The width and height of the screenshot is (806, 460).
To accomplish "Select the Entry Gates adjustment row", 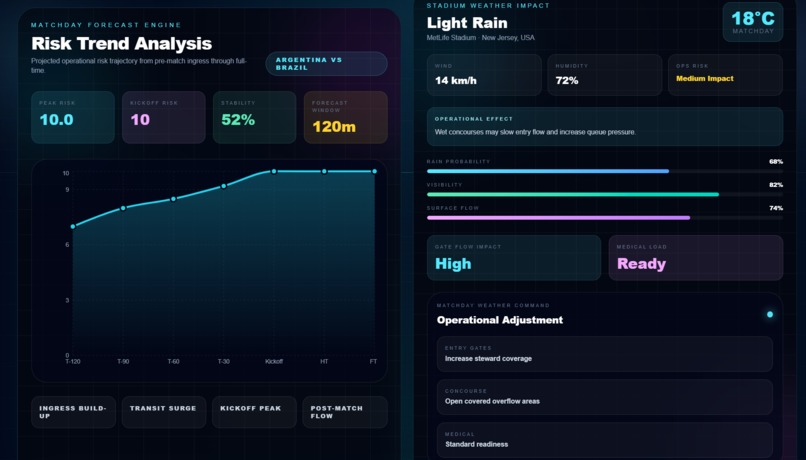I will [x=605, y=354].
